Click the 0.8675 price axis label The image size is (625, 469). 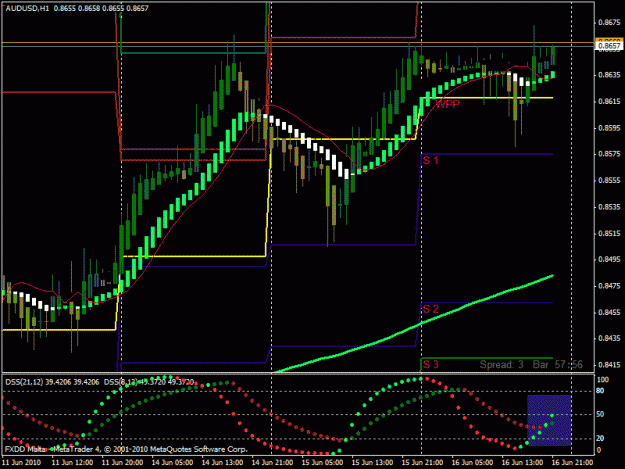pyautogui.click(x=609, y=22)
